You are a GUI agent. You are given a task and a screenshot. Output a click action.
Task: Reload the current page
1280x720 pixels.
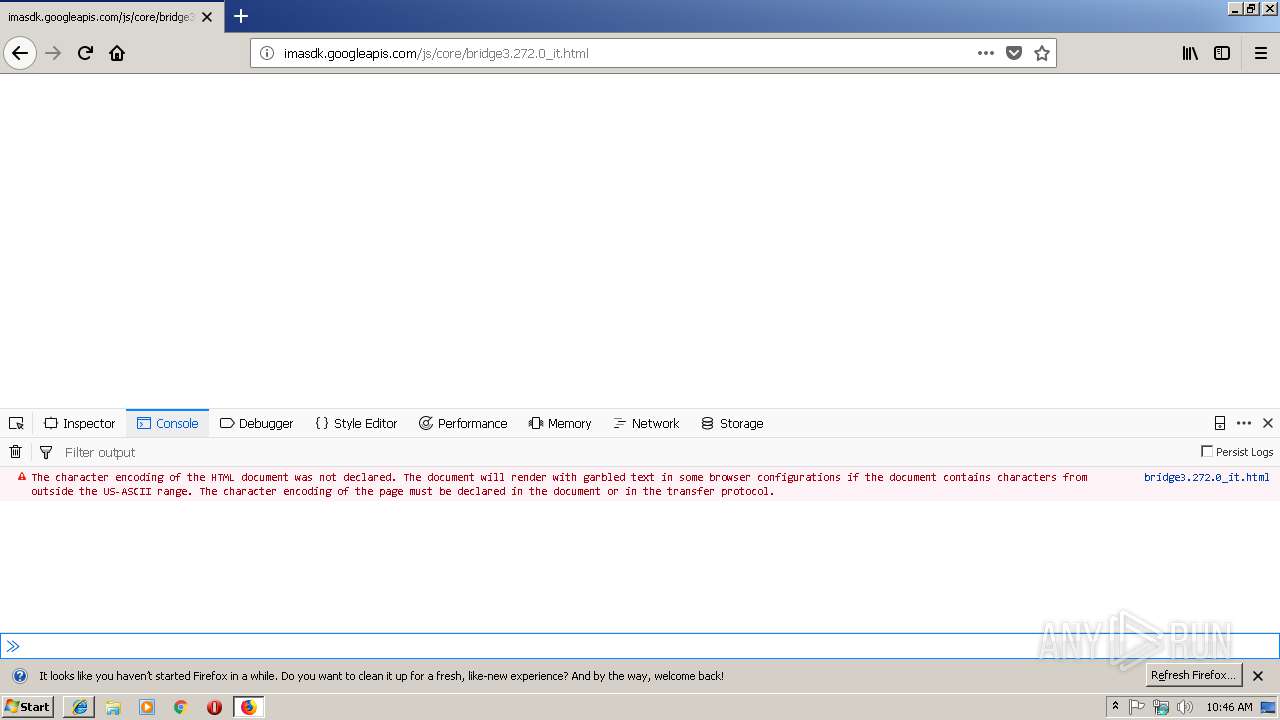pos(85,53)
